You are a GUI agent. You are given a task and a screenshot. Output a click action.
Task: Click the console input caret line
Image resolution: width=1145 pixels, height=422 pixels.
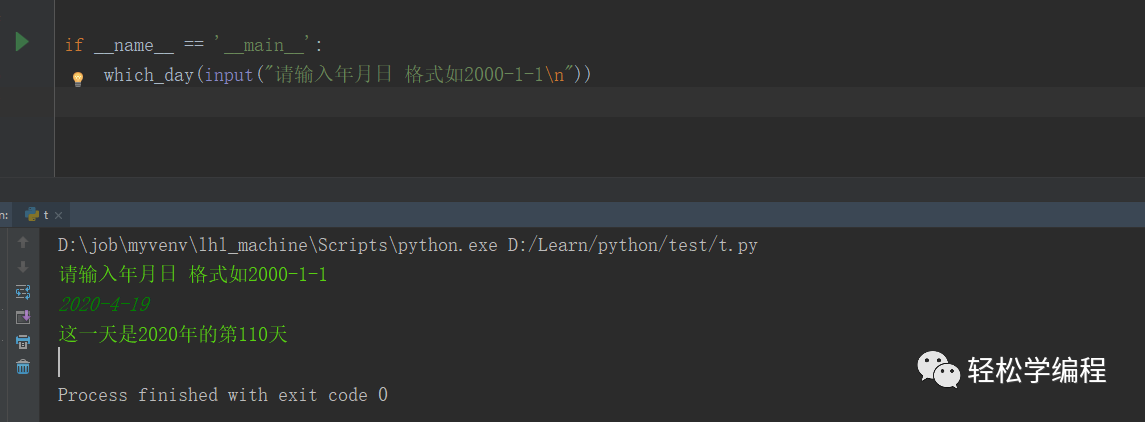60,362
